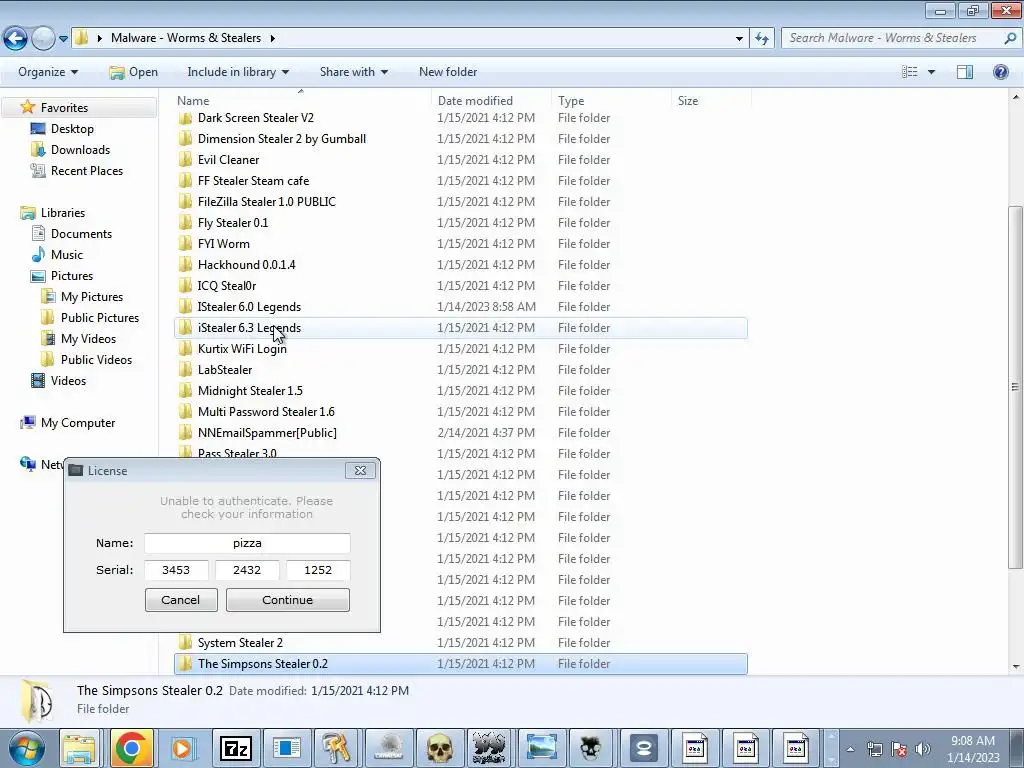
Task: Go back with the Explorer Back arrow
Action: (x=16, y=38)
